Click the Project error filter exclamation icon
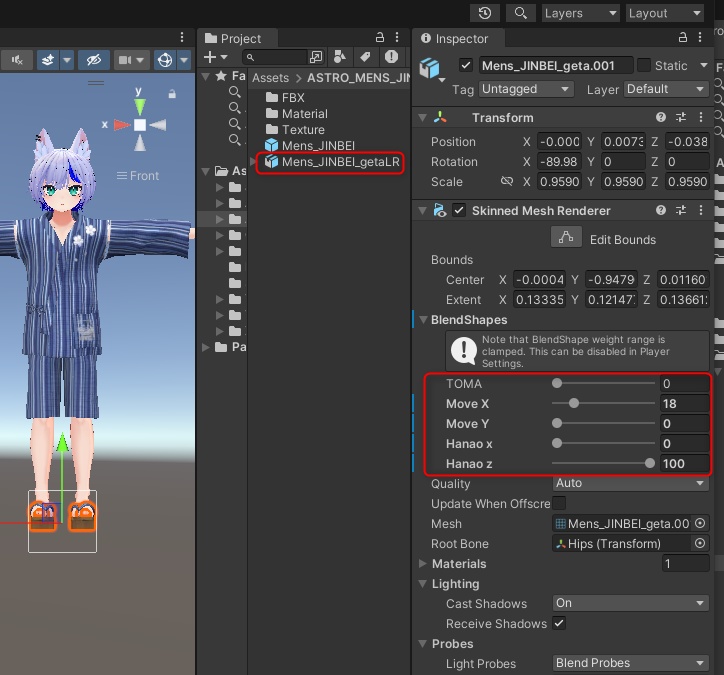The image size is (724, 675). coord(392,57)
